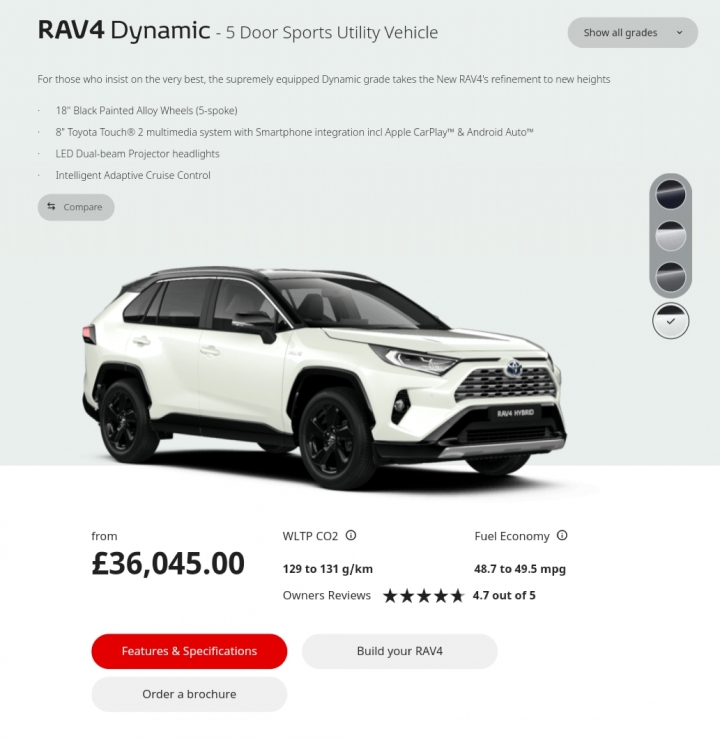
Task: Click the RAV4 Dynamic heading
Action: point(124,31)
